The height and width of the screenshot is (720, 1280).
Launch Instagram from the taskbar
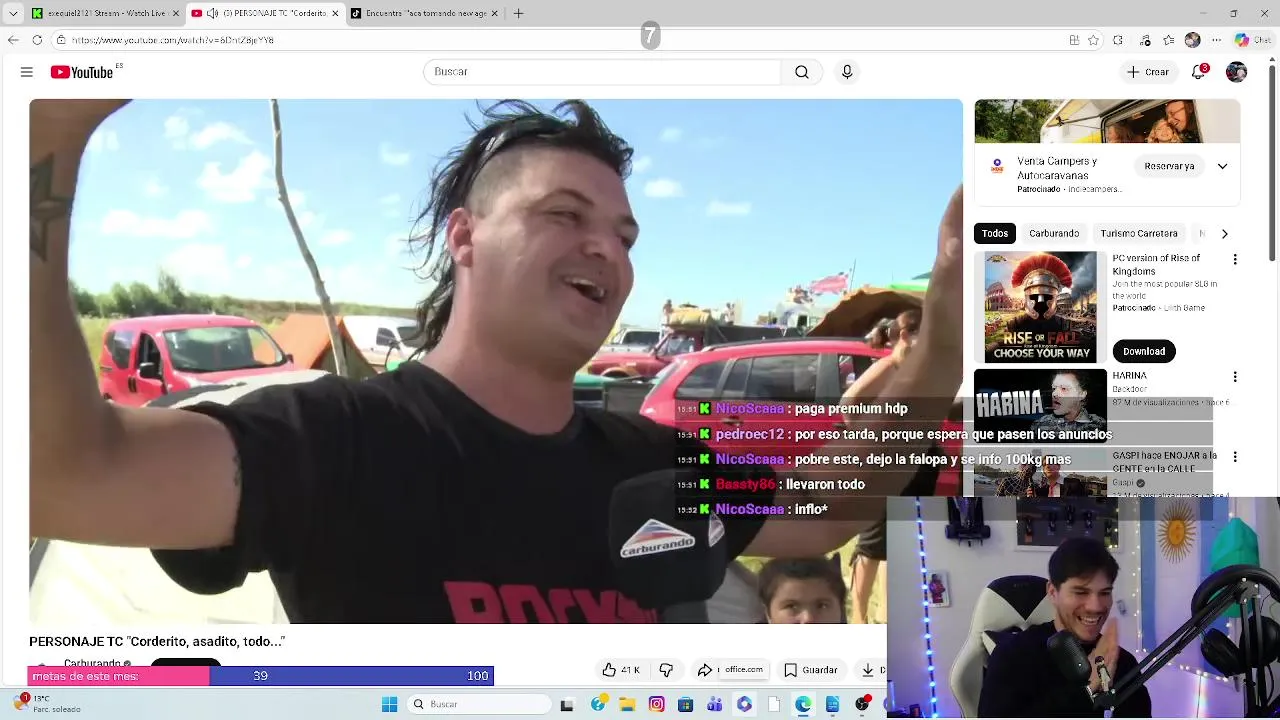(656, 704)
